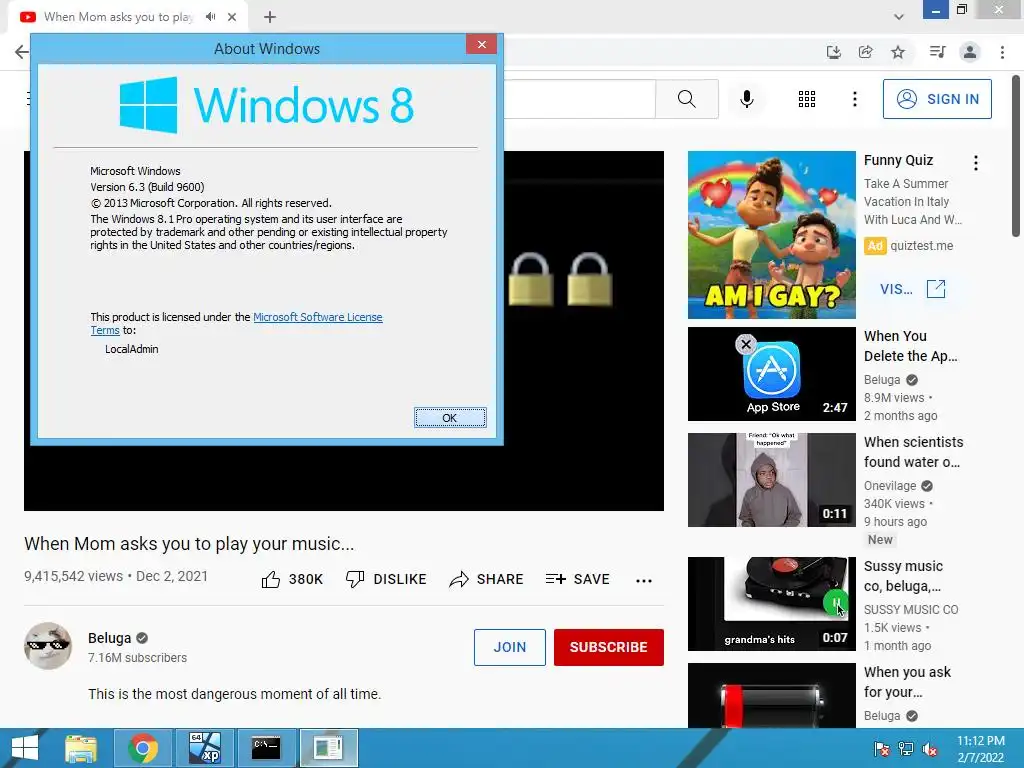The image size is (1024, 768).
Task: Open the Chrome profile avatar
Action: [x=970, y=52]
